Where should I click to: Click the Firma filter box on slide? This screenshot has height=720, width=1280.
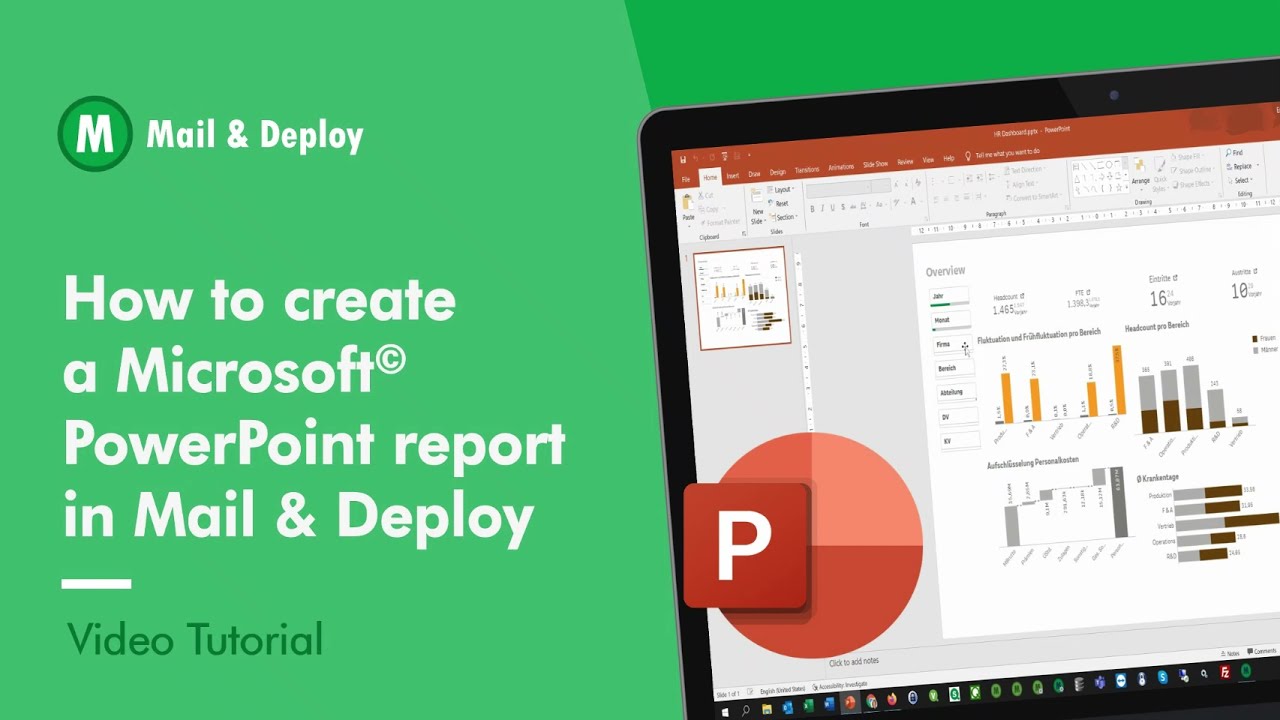[953, 346]
